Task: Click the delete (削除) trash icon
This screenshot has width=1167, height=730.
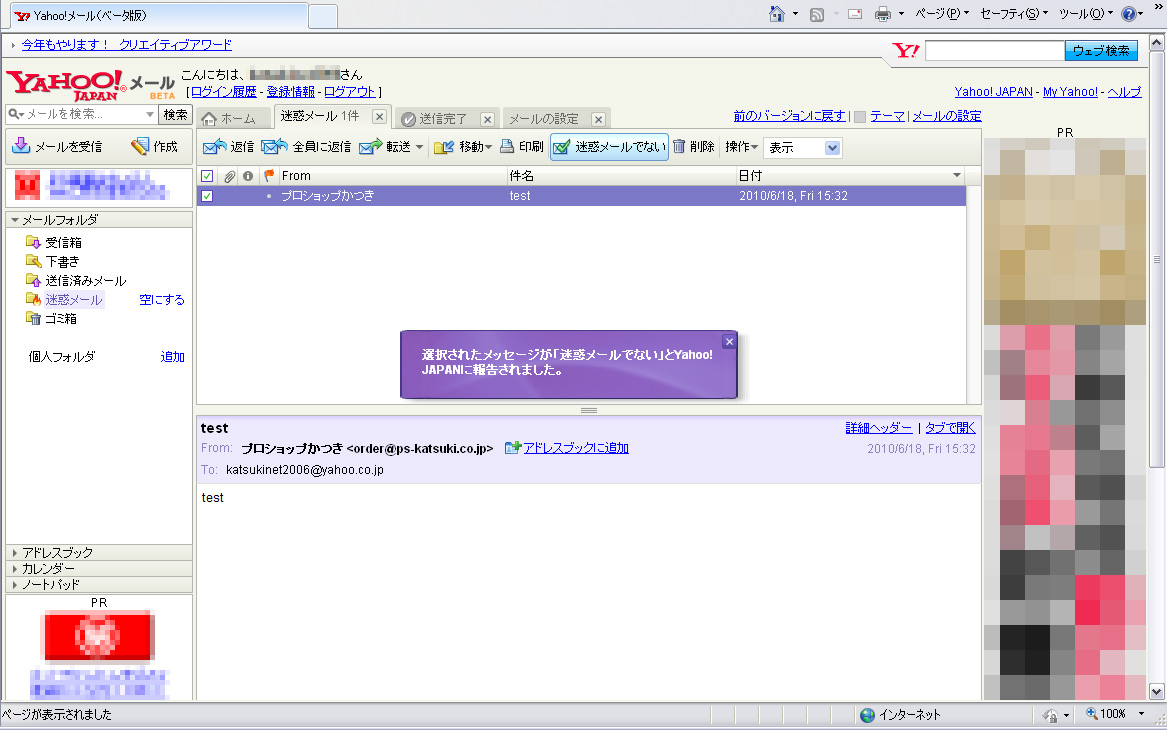Action: coord(679,147)
